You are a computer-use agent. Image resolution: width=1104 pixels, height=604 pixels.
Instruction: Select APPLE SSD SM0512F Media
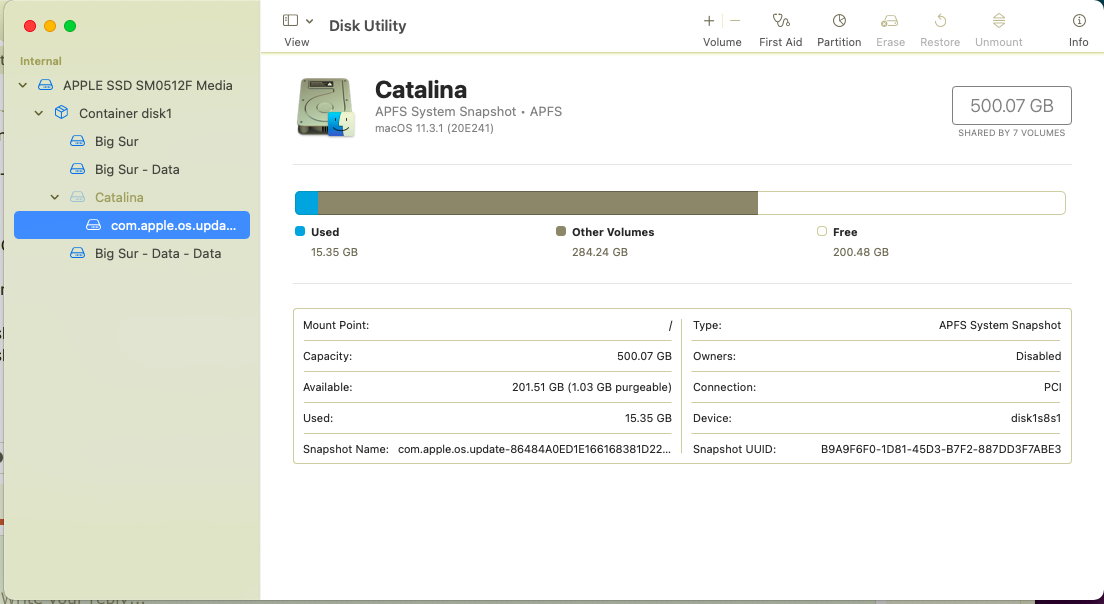click(148, 85)
